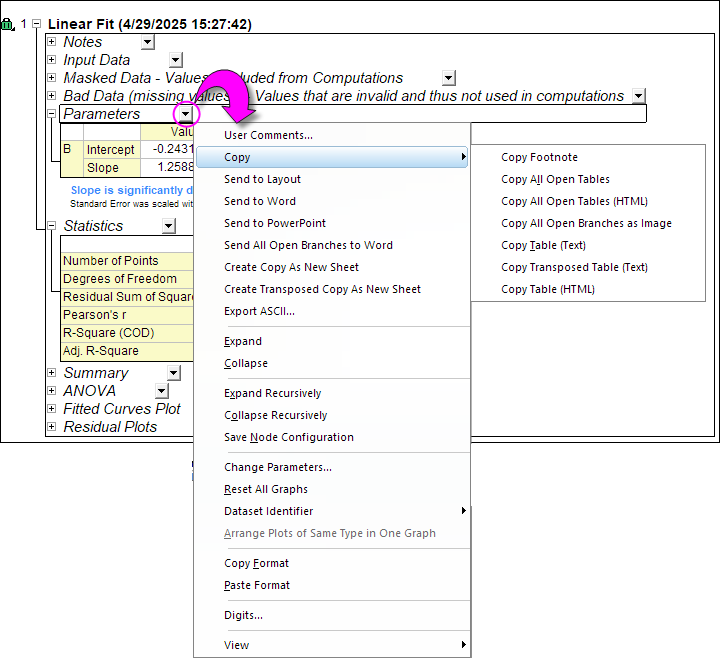The height and width of the screenshot is (660, 720).
Task: Expand the Residual Plots node
Action: [52, 427]
